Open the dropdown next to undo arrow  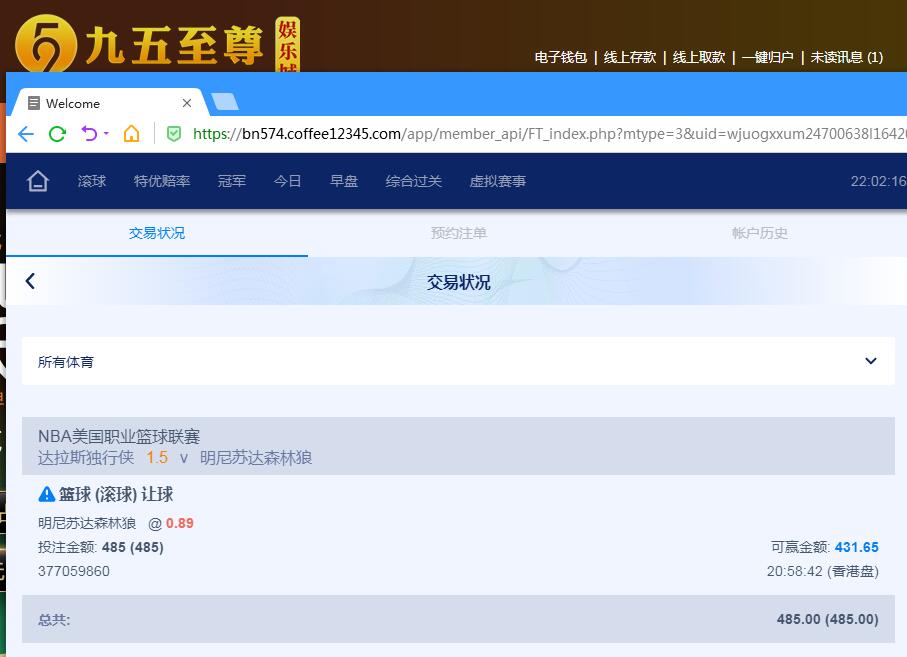click(106, 134)
